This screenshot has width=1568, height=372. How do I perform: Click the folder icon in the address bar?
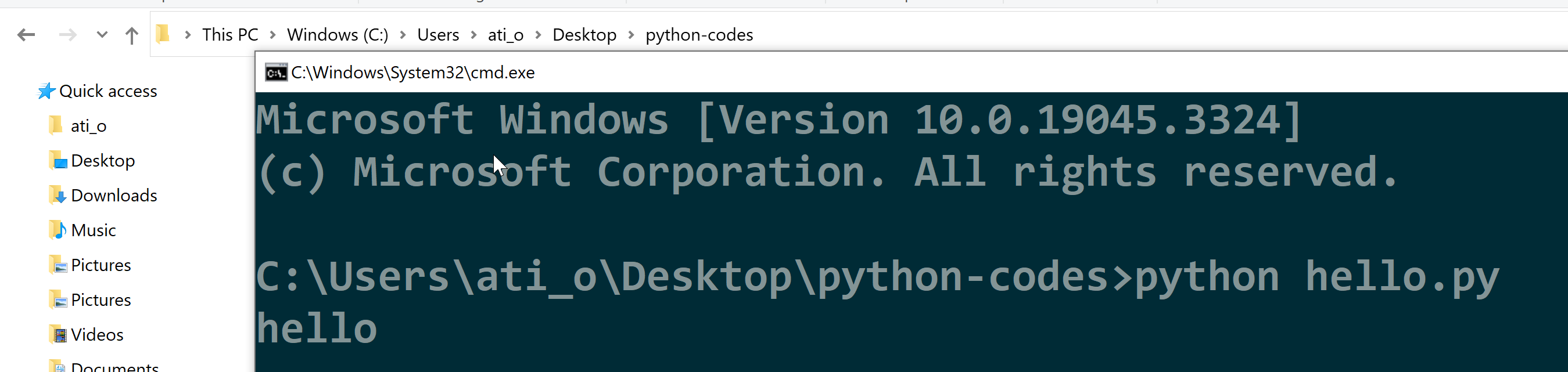tap(163, 34)
